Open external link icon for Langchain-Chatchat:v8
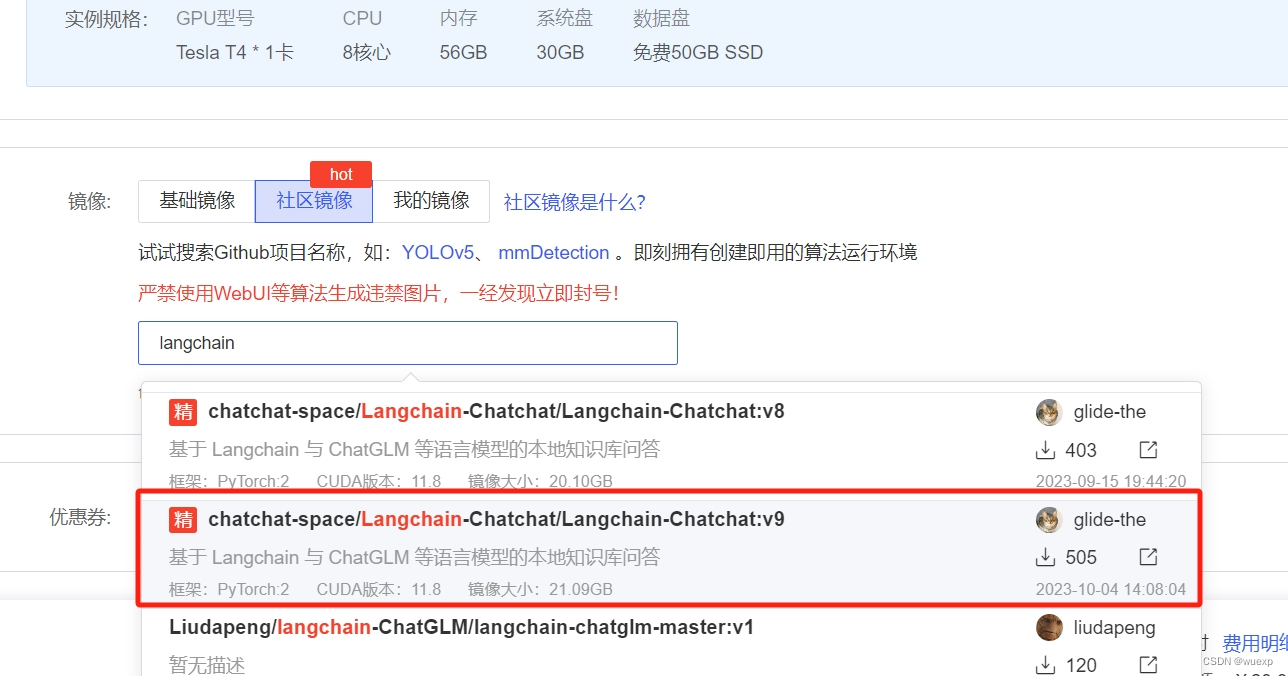 (1147, 450)
